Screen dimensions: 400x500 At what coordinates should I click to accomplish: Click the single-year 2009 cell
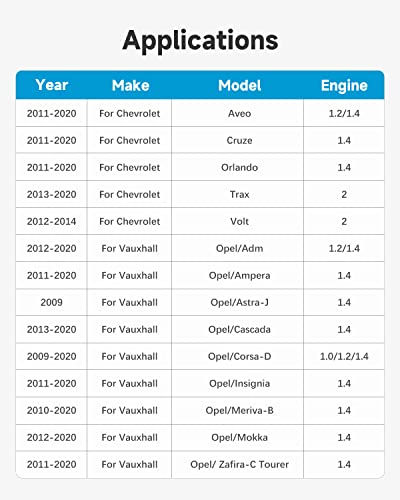tap(51, 302)
